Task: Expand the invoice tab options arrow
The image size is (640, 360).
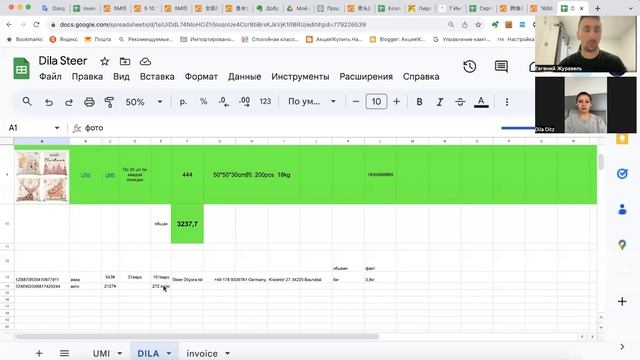Action: click(227, 353)
